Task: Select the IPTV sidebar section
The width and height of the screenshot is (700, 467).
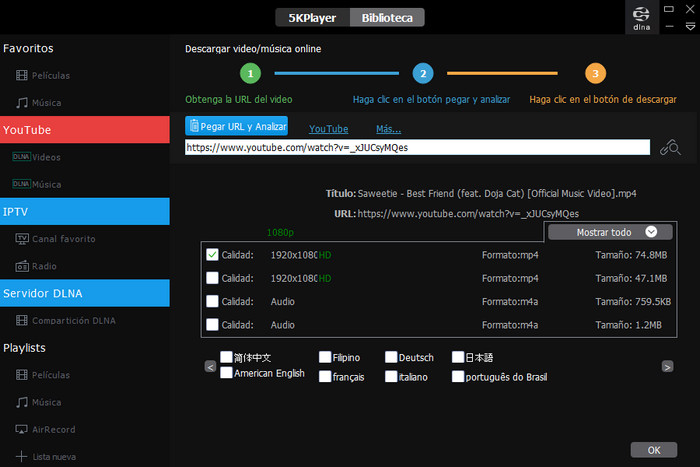Action: click(x=85, y=212)
